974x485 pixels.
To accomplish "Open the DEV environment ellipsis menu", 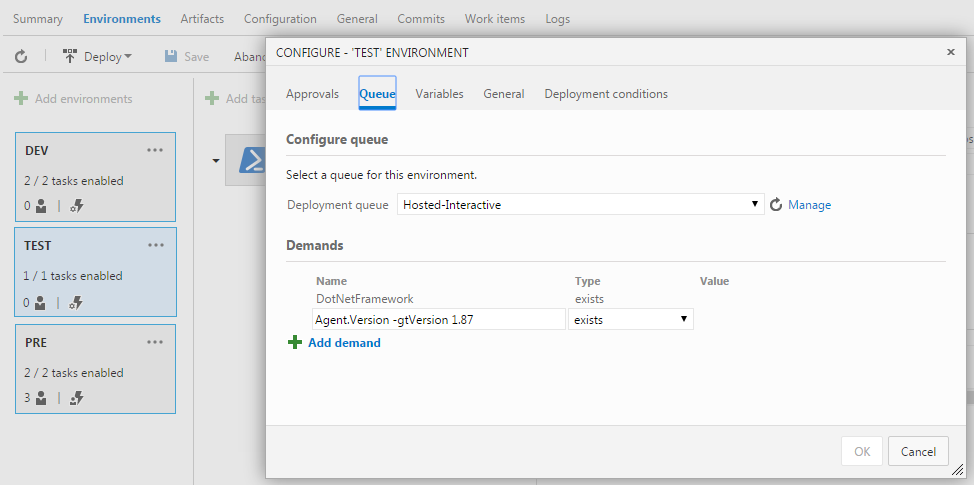I will pyautogui.click(x=155, y=150).
